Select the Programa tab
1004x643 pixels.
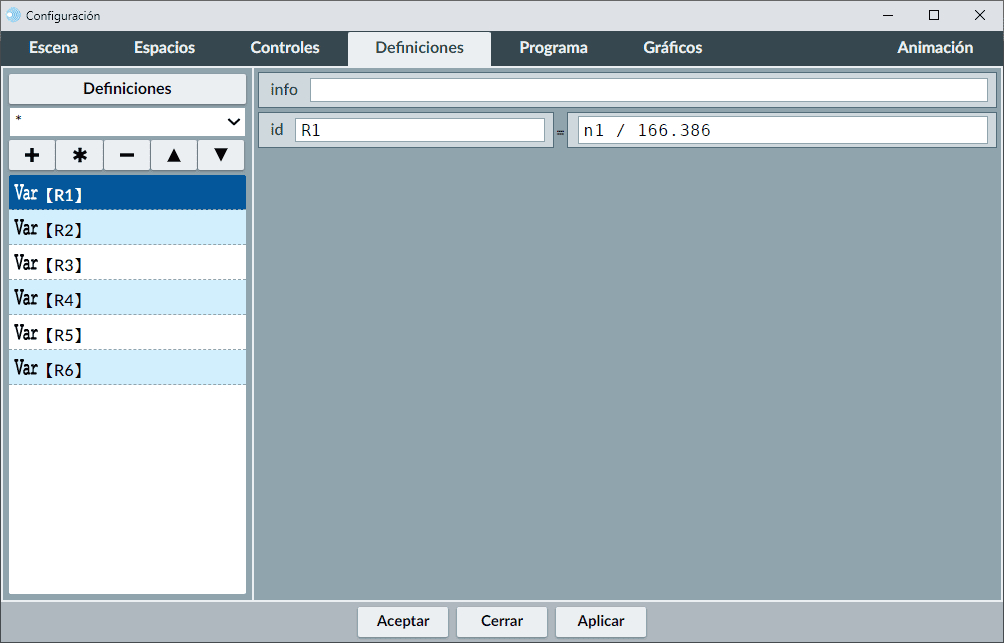(x=553, y=48)
